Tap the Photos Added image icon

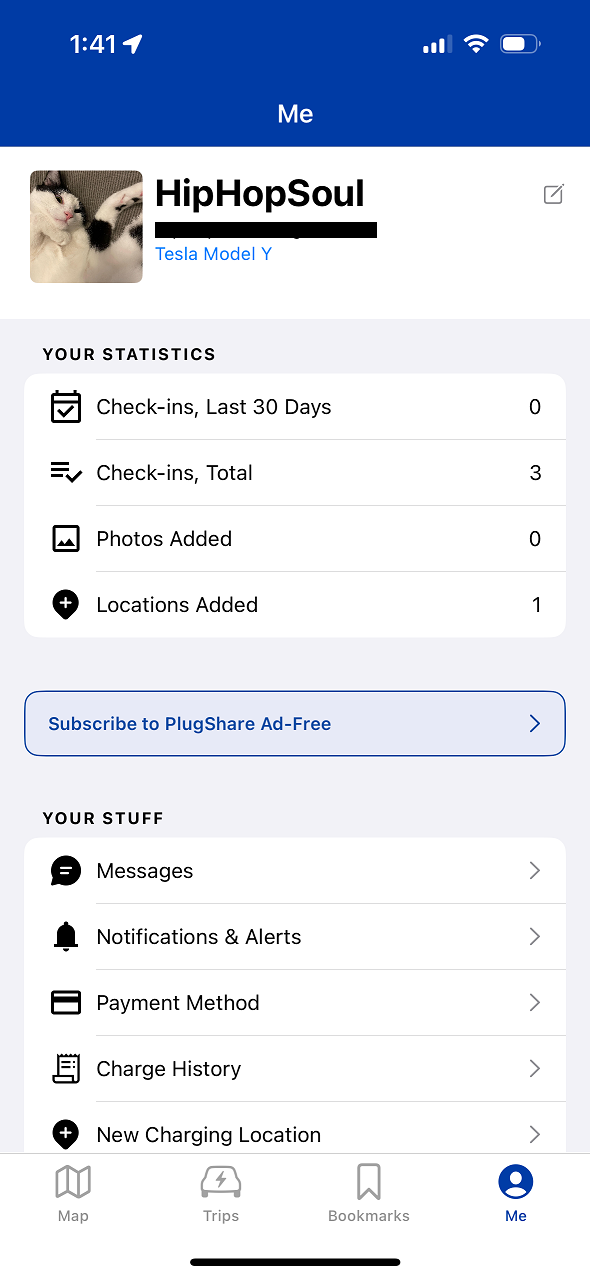pyautogui.click(x=66, y=539)
